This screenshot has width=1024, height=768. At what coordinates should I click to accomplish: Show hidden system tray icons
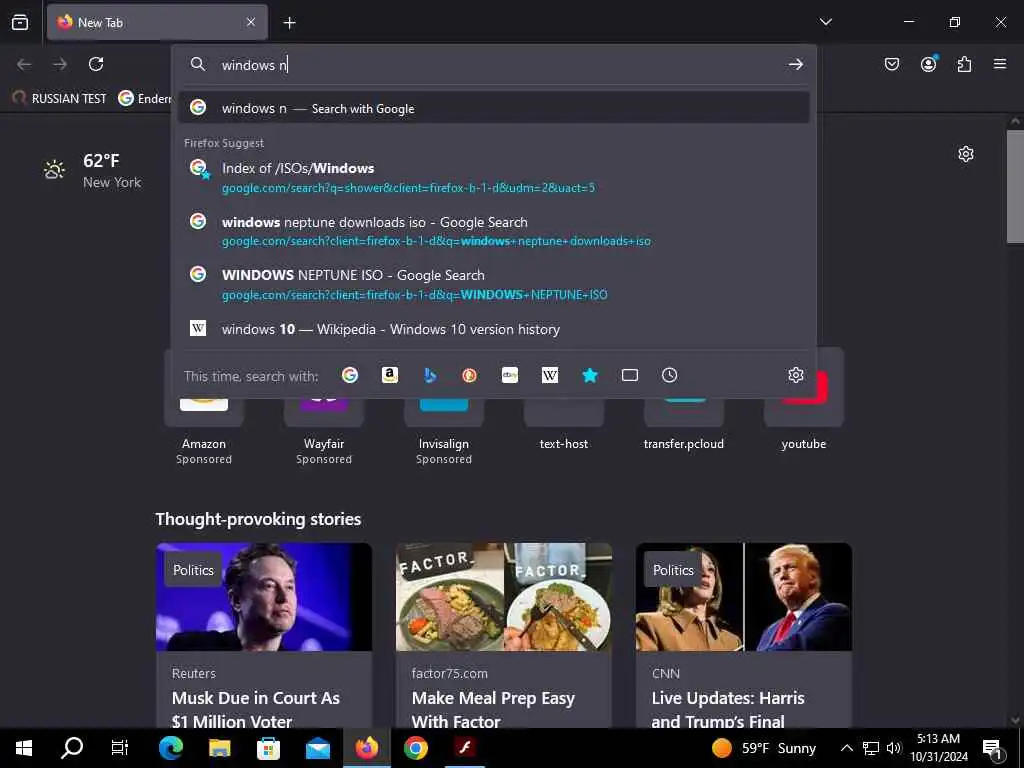(846, 748)
